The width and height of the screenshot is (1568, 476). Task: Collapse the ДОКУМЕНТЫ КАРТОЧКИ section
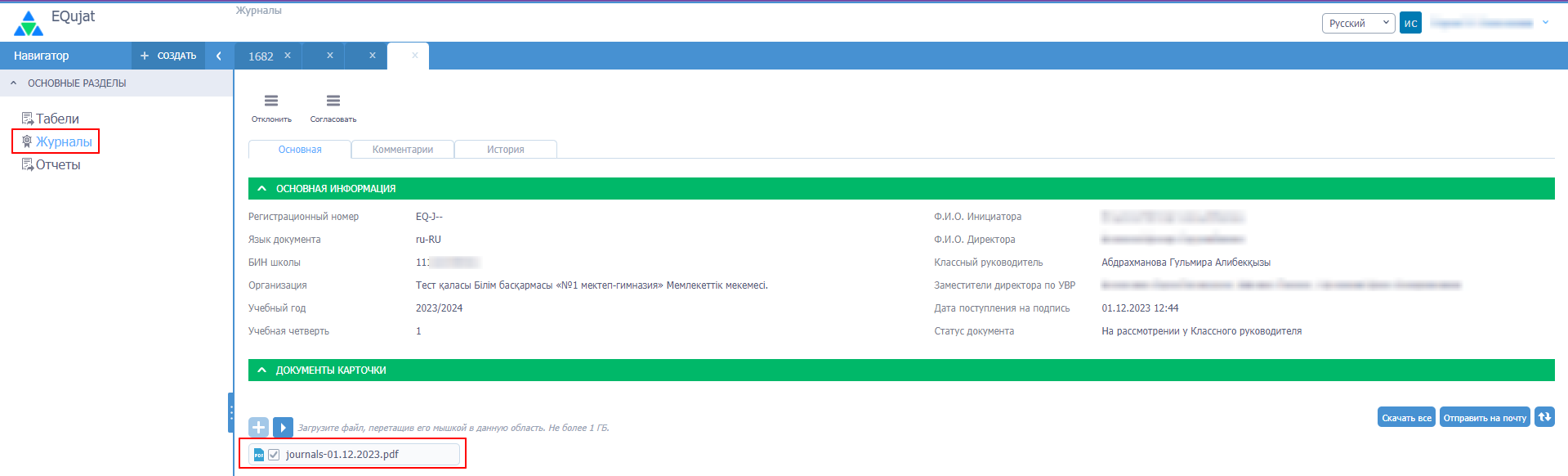(262, 370)
